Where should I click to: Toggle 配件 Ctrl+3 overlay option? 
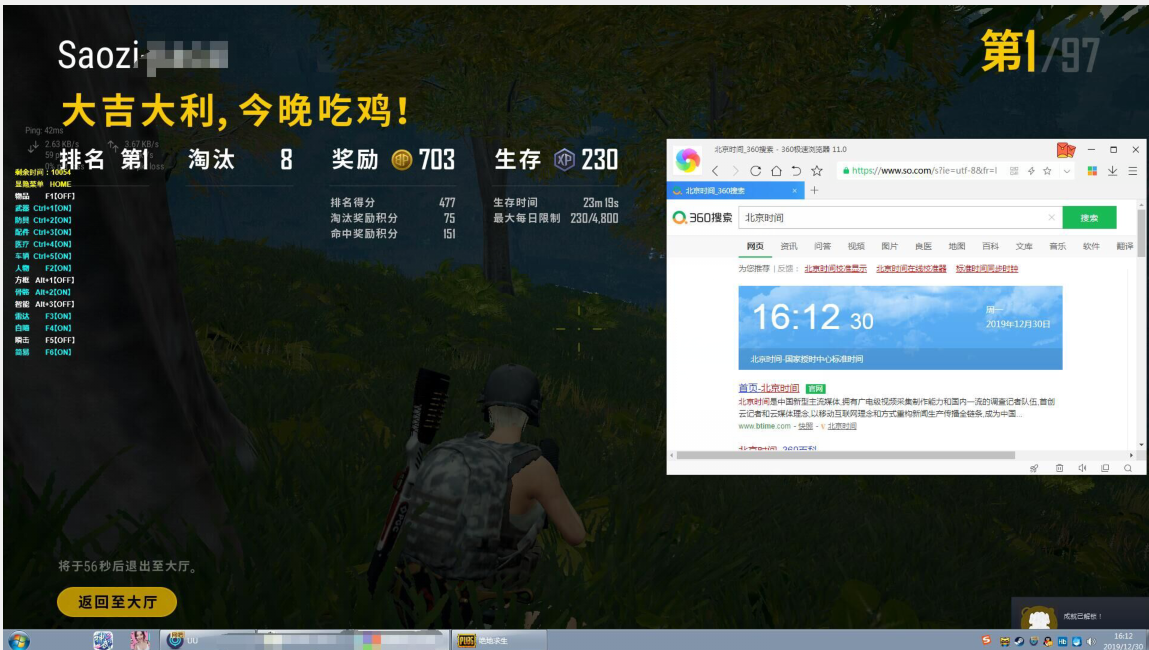click(43, 232)
